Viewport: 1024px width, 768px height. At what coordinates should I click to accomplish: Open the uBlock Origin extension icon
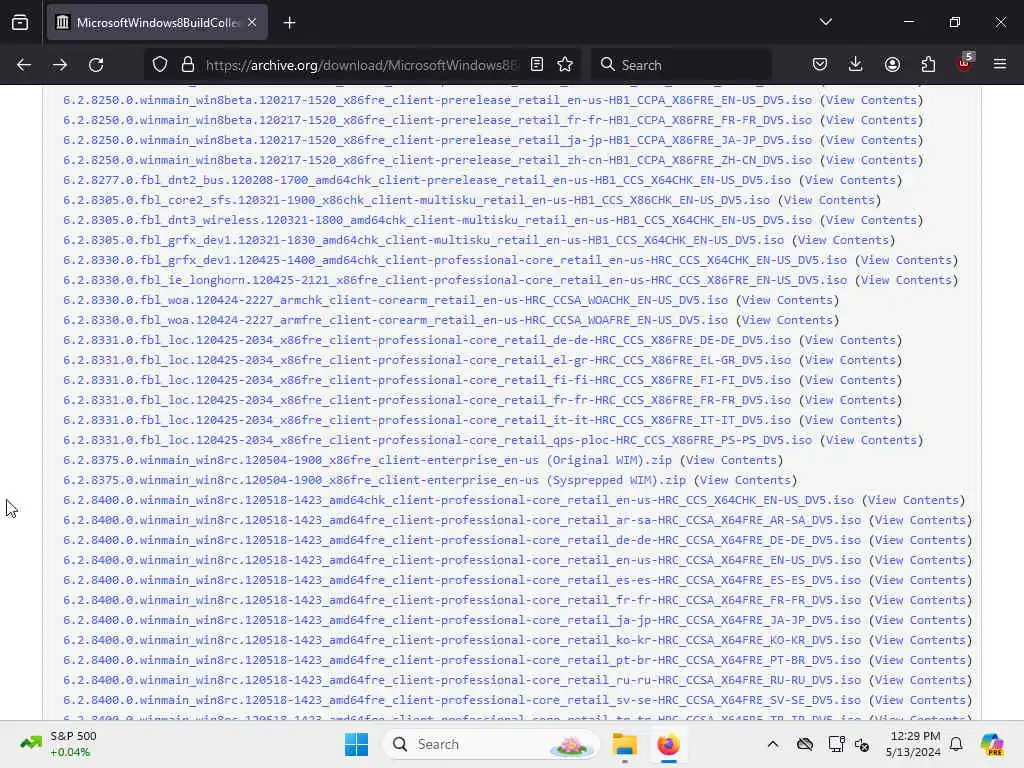tap(965, 63)
